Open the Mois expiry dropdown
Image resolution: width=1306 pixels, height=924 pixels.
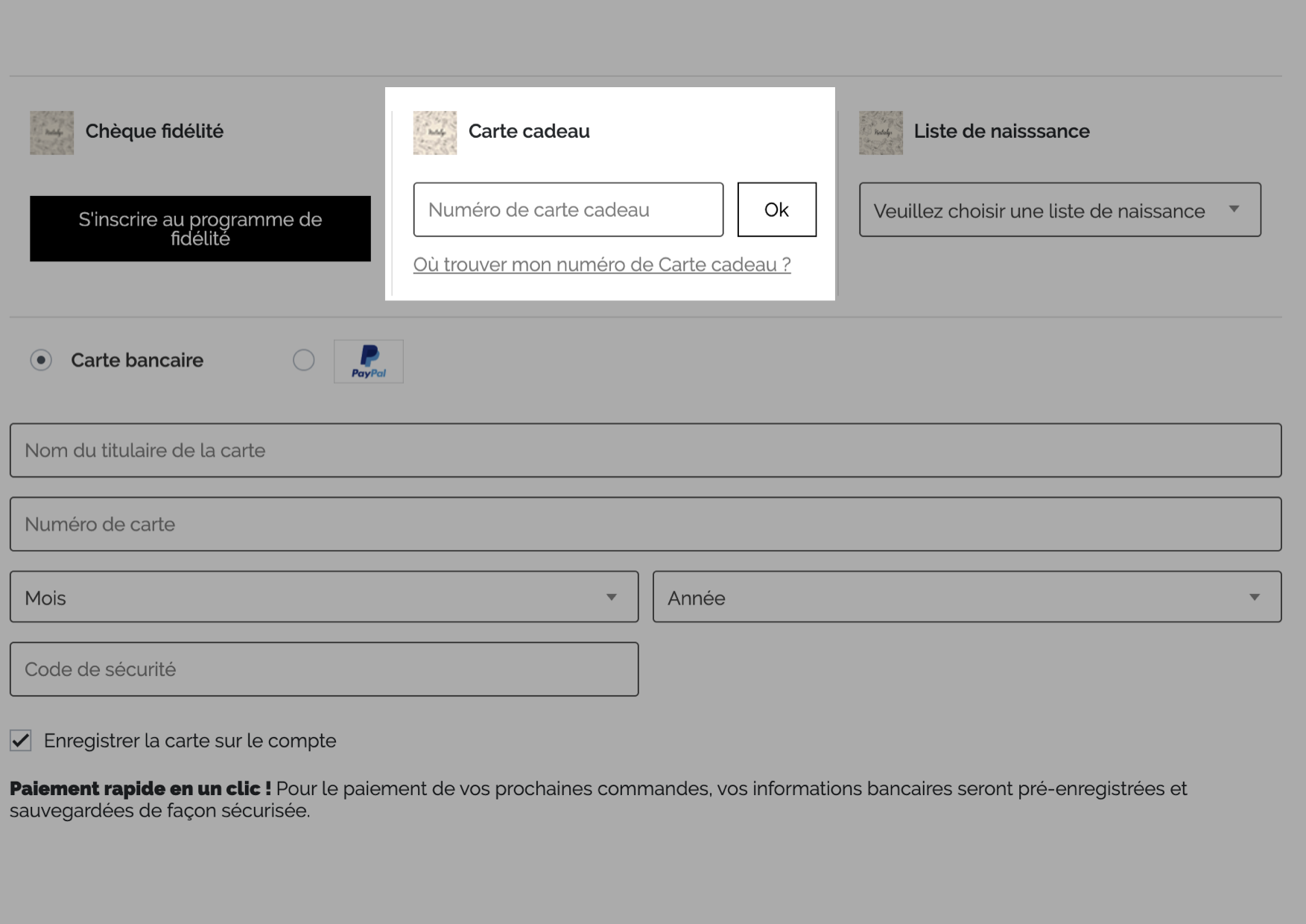tap(324, 597)
